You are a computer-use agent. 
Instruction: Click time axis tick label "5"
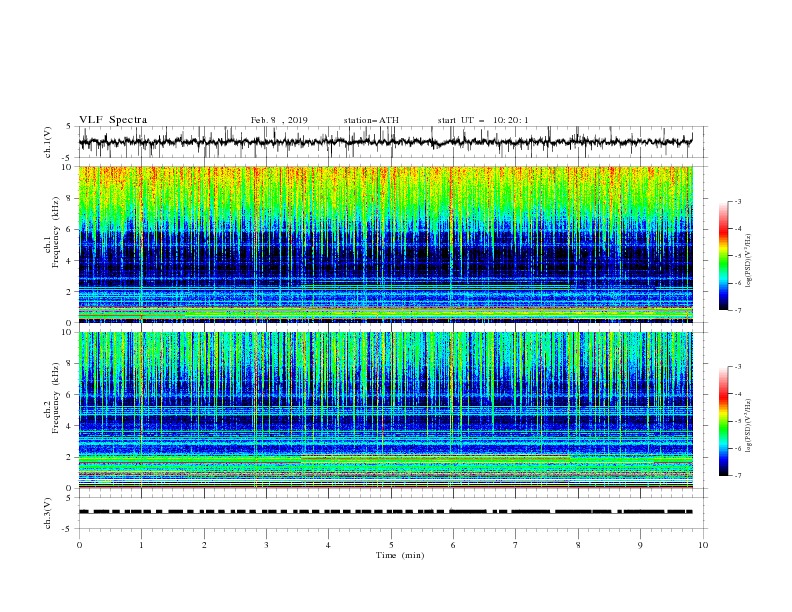point(391,545)
